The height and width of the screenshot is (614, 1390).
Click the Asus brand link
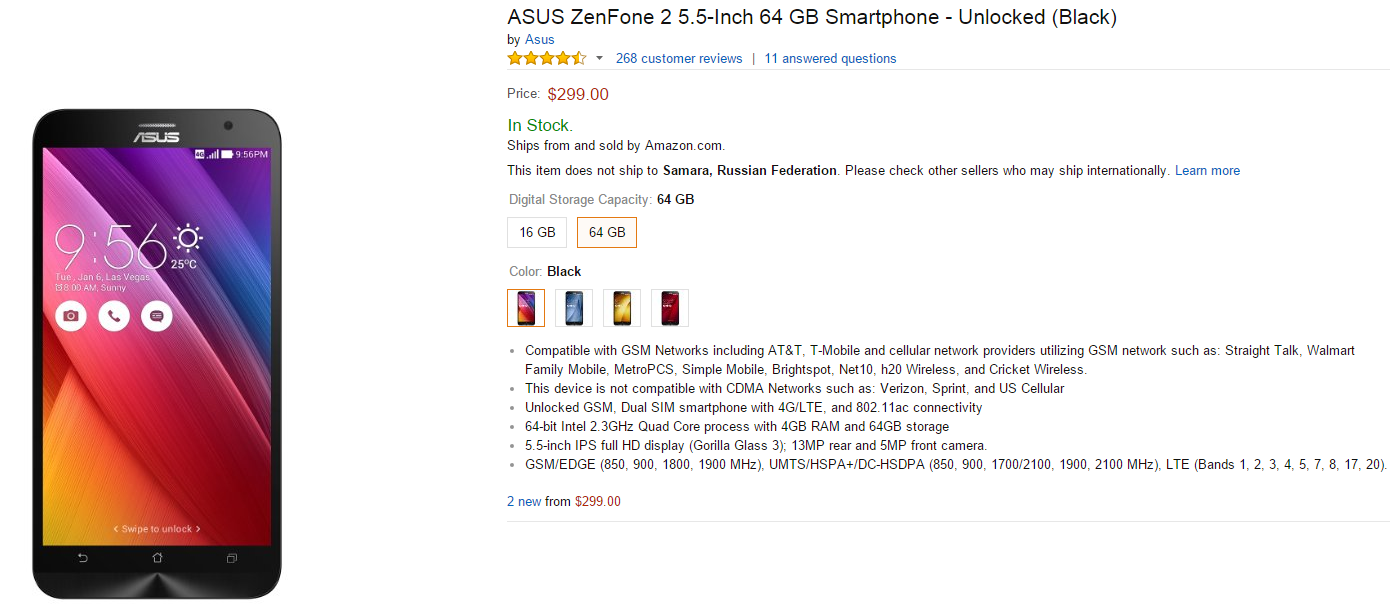(x=540, y=40)
